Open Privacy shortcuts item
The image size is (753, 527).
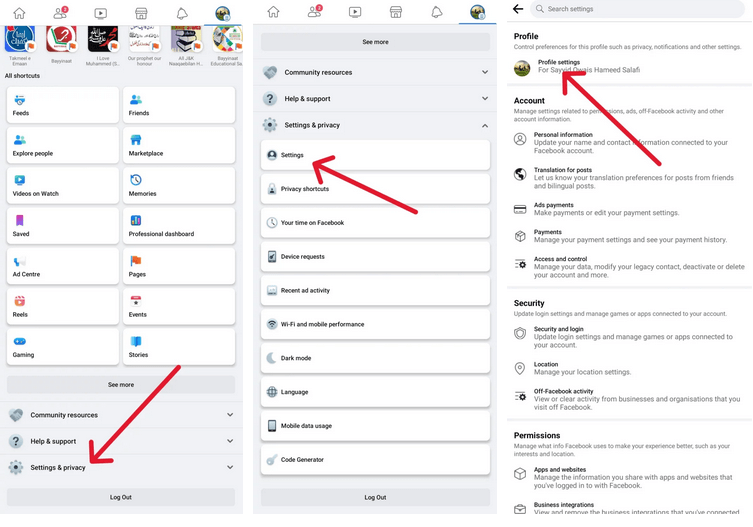click(376, 189)
